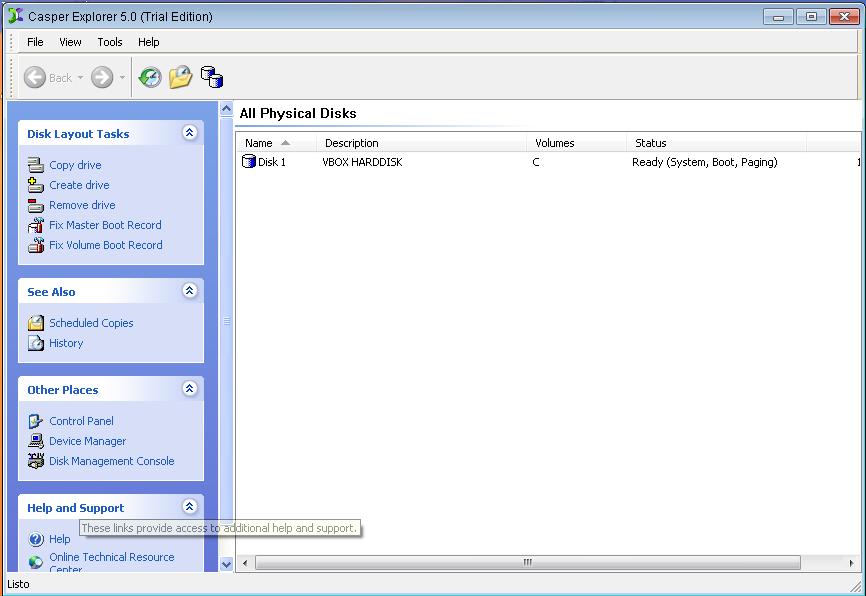This screenshot has height=596, width=866.
Task: Click the Online Technical Resource Center globe icon
Action: pos(36,562)
